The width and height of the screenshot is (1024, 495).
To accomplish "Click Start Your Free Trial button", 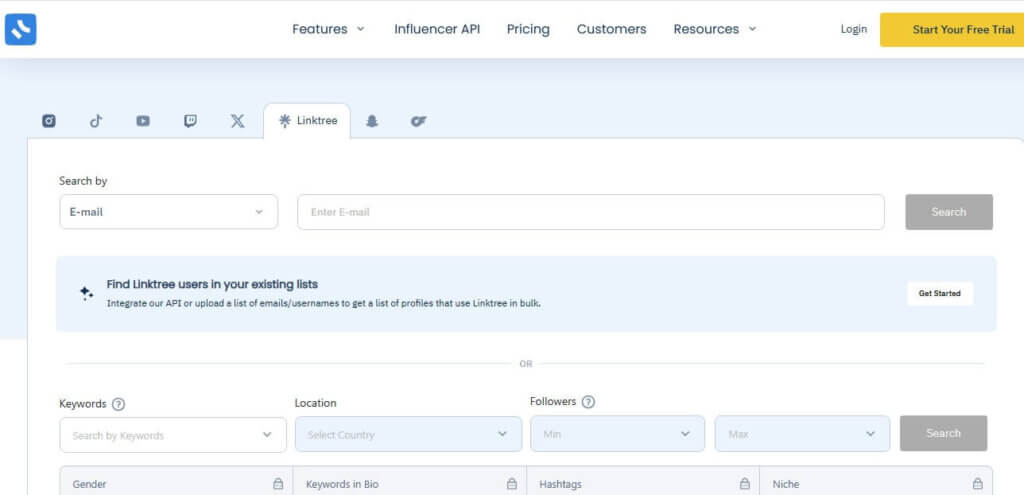I will (x=952, y=30).
